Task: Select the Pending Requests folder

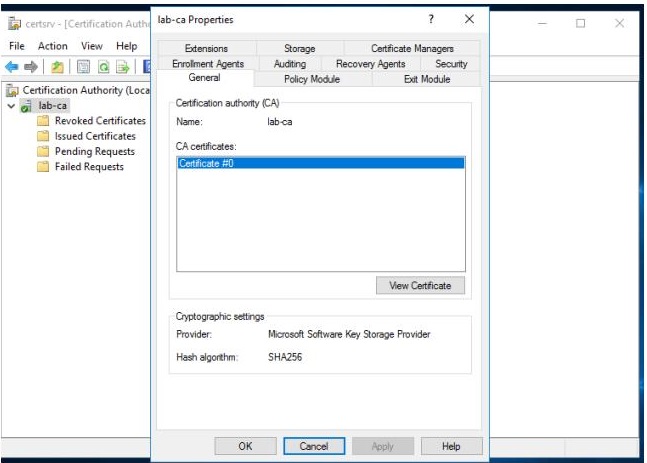Action: (x=94, y=151)
